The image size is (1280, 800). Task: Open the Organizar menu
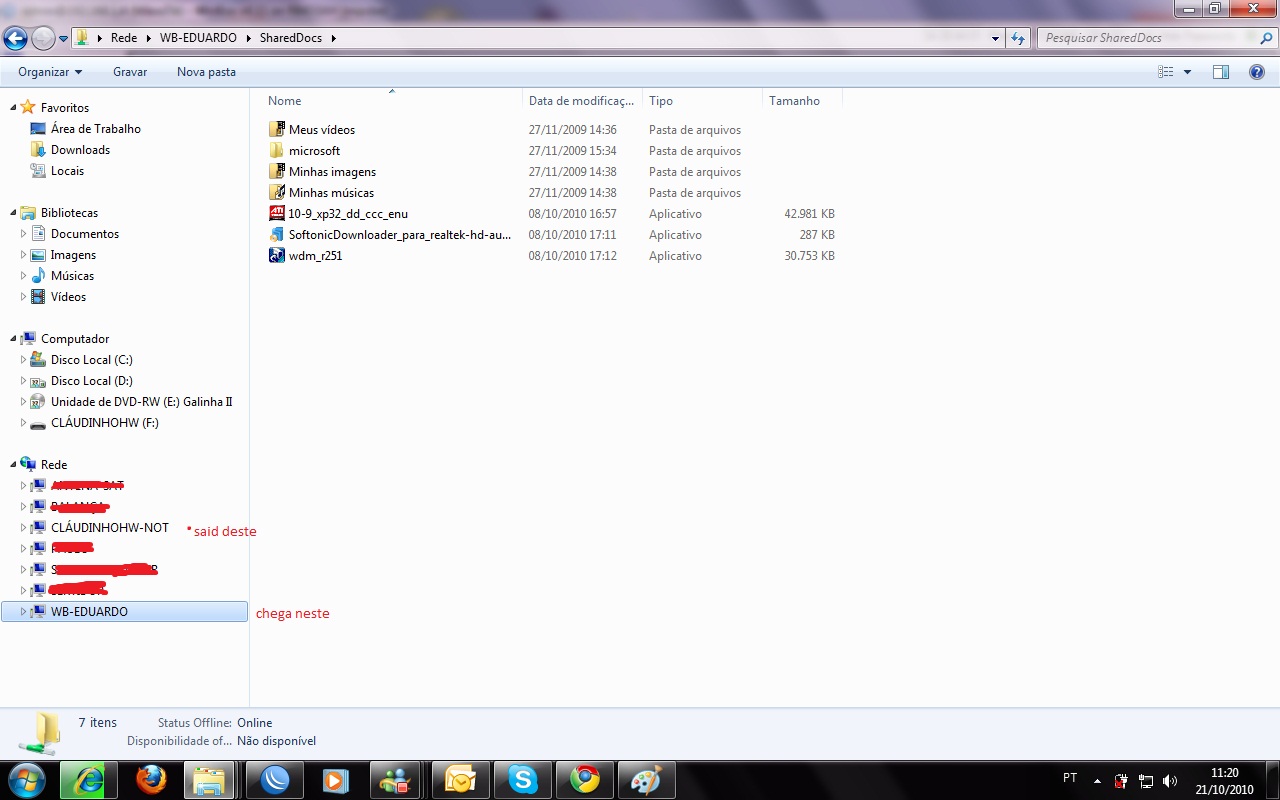(50, 72)
